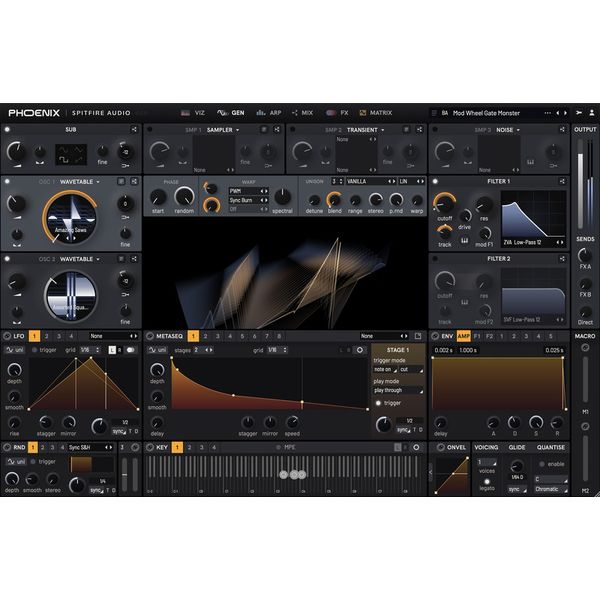Screen dimensions: 600x600
Task: Switch to the GEN page
Action: click(x=231, y=113)
